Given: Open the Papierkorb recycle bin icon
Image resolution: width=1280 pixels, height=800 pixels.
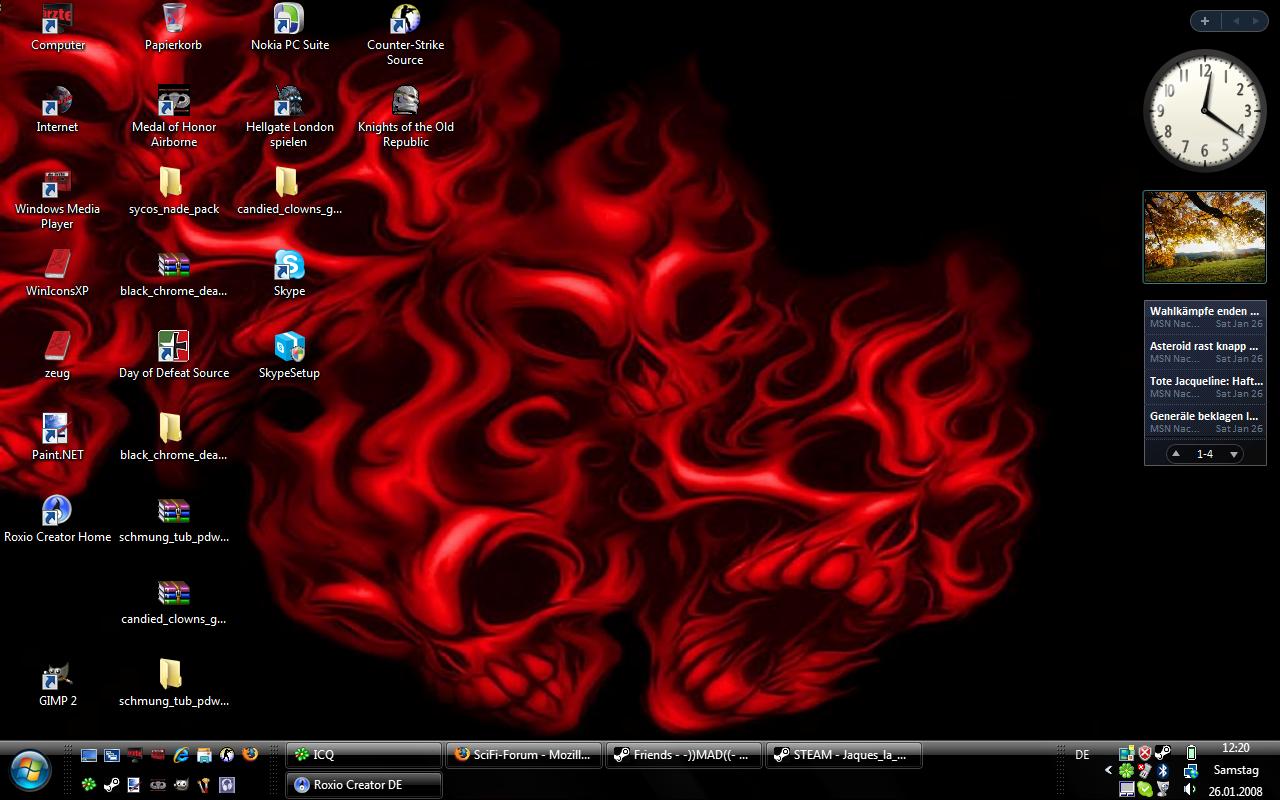Looking at the screenshot, I should coord(173,20).
